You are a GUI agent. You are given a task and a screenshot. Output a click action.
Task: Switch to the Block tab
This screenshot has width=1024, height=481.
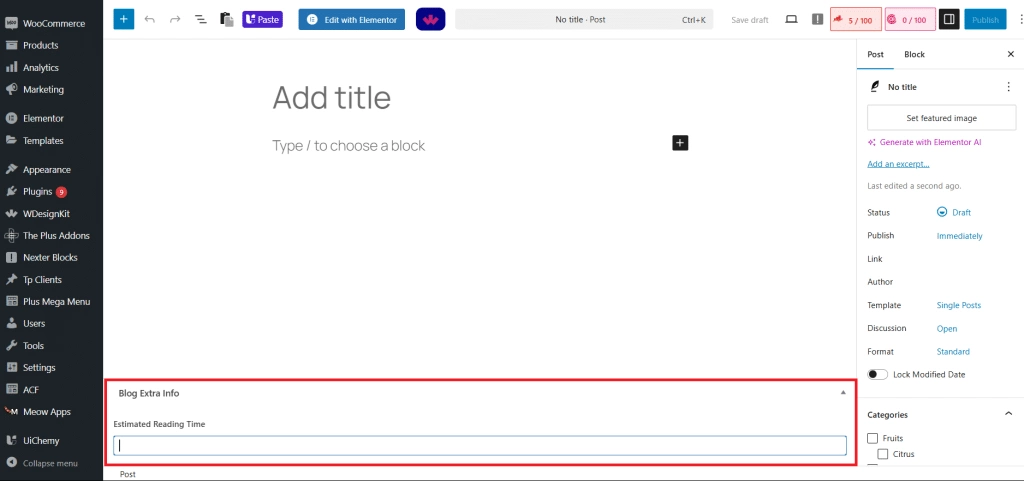[914, 54]
